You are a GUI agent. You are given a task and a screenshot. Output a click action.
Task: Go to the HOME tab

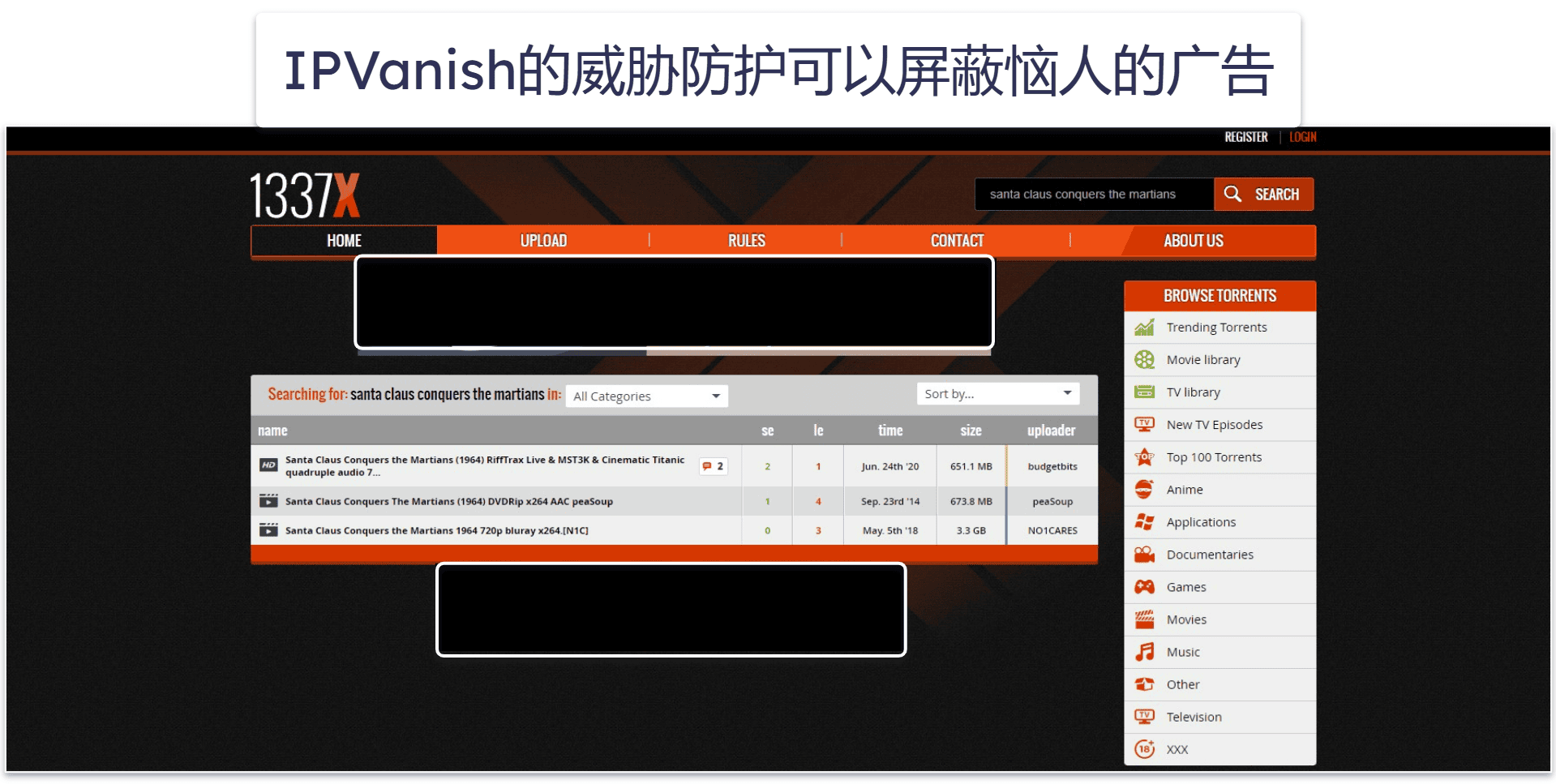point(344,241)
